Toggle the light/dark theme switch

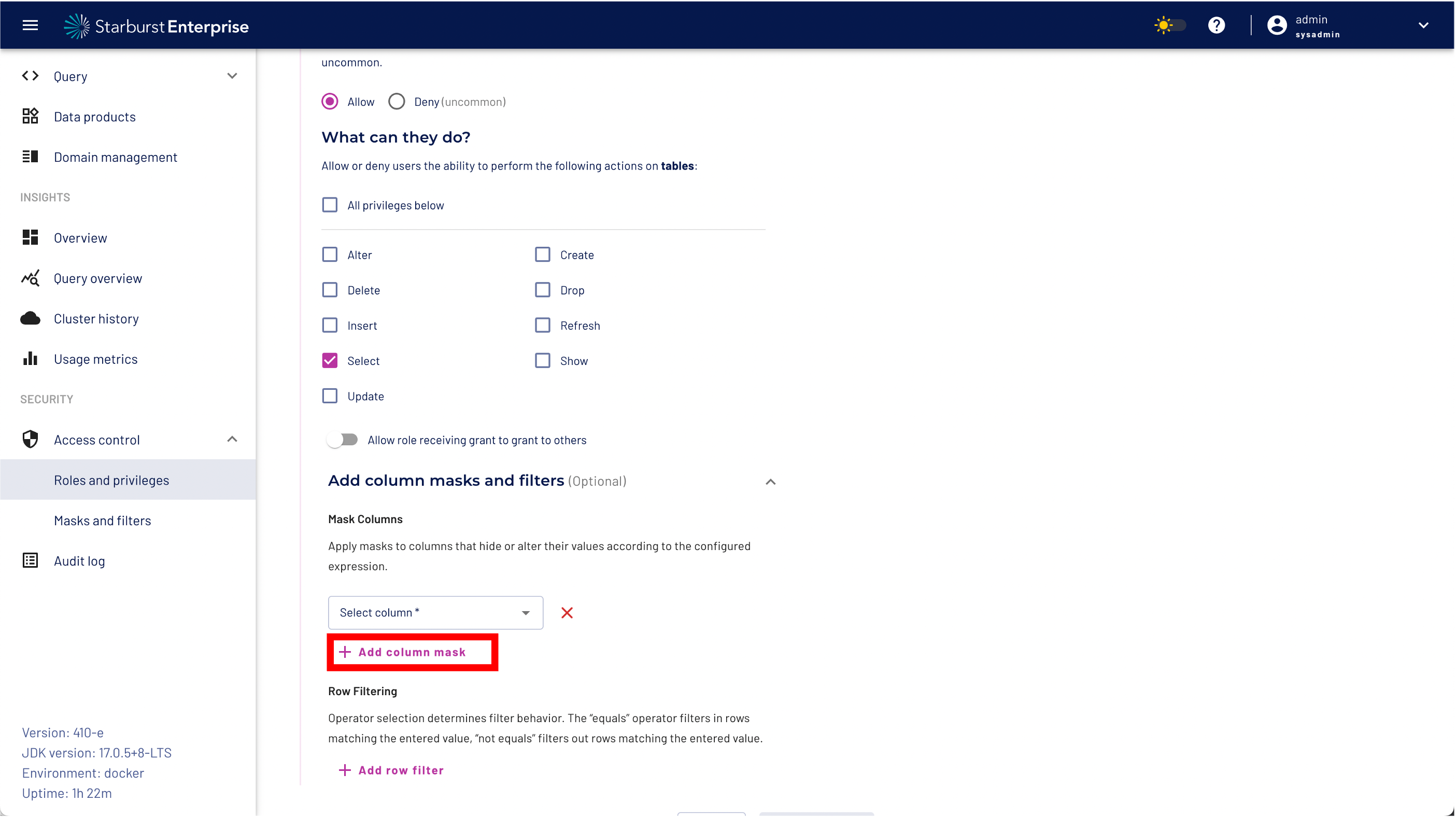[x=1169, y=25]
